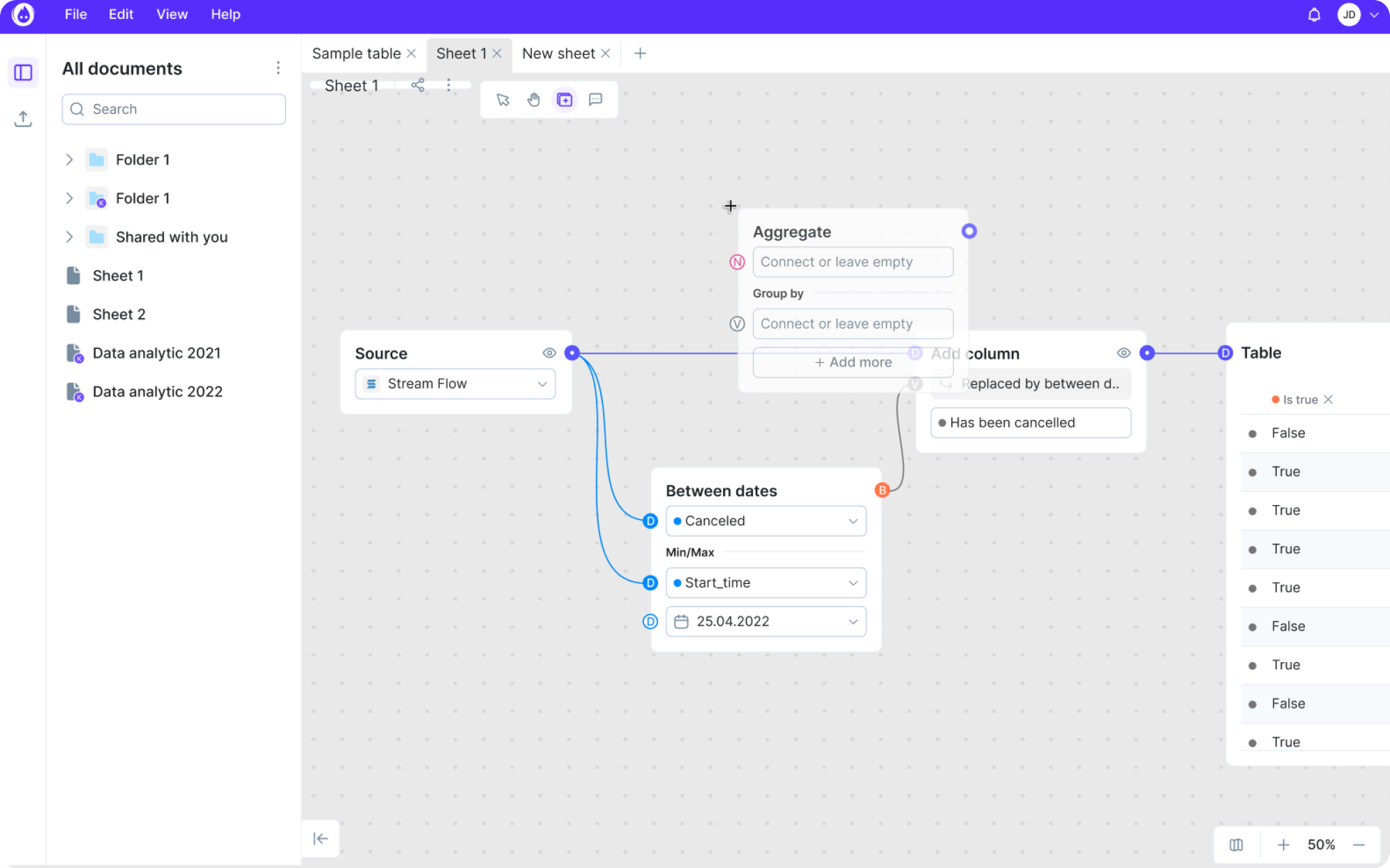The height and width of the screenshot is (868, 1390).
Task: Remove the Is true filter tag
Action: click(x=1329, y=399)
